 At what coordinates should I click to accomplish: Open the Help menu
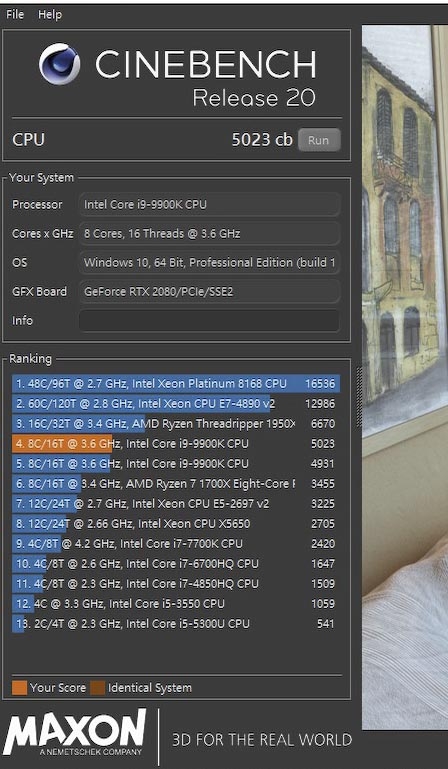tap(50, 15)
